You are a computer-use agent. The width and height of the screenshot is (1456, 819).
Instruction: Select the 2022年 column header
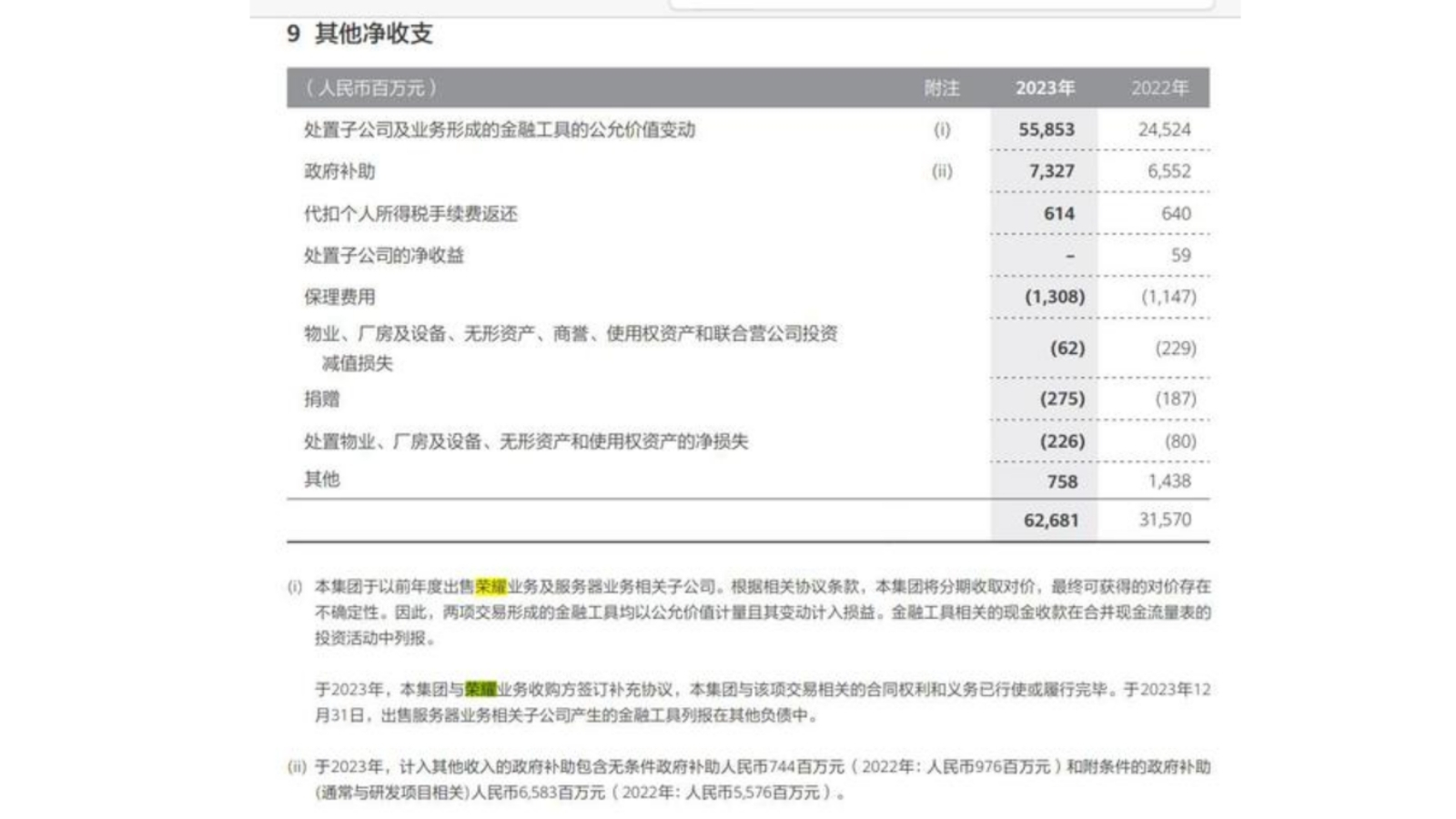[x=1160, y=88]
